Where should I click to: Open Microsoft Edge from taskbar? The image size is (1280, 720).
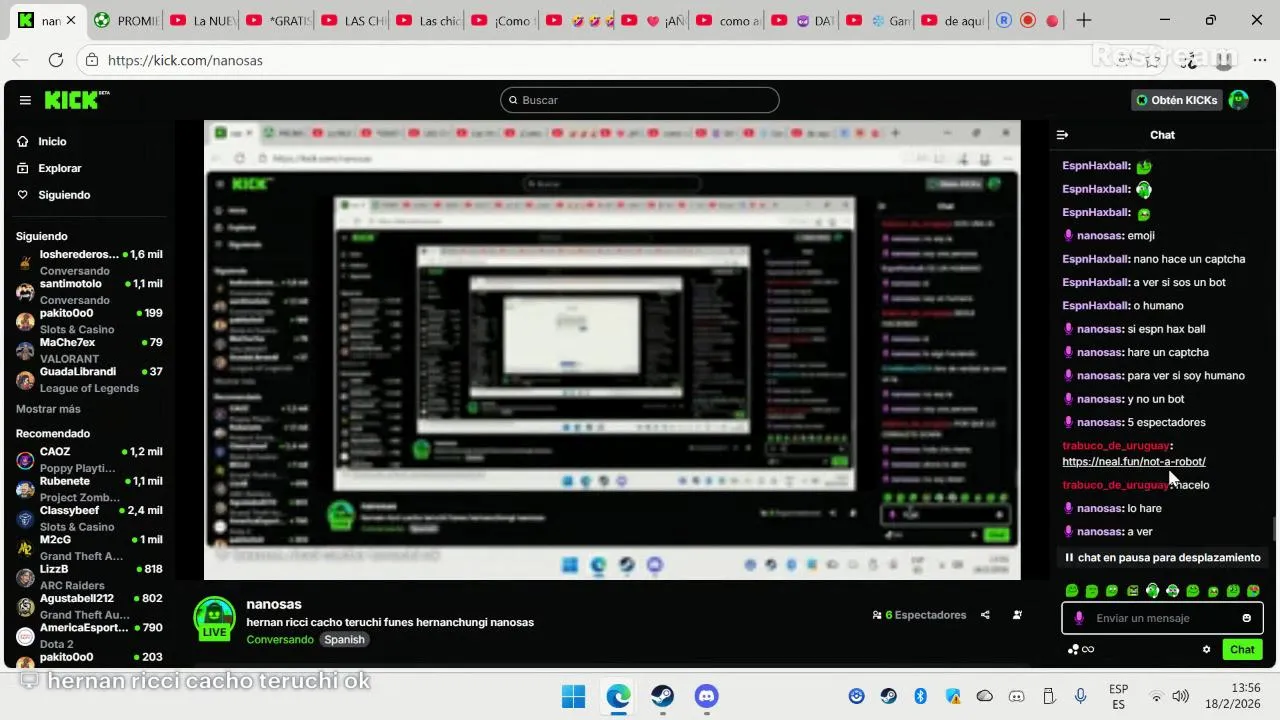click(x=618, y=696)
